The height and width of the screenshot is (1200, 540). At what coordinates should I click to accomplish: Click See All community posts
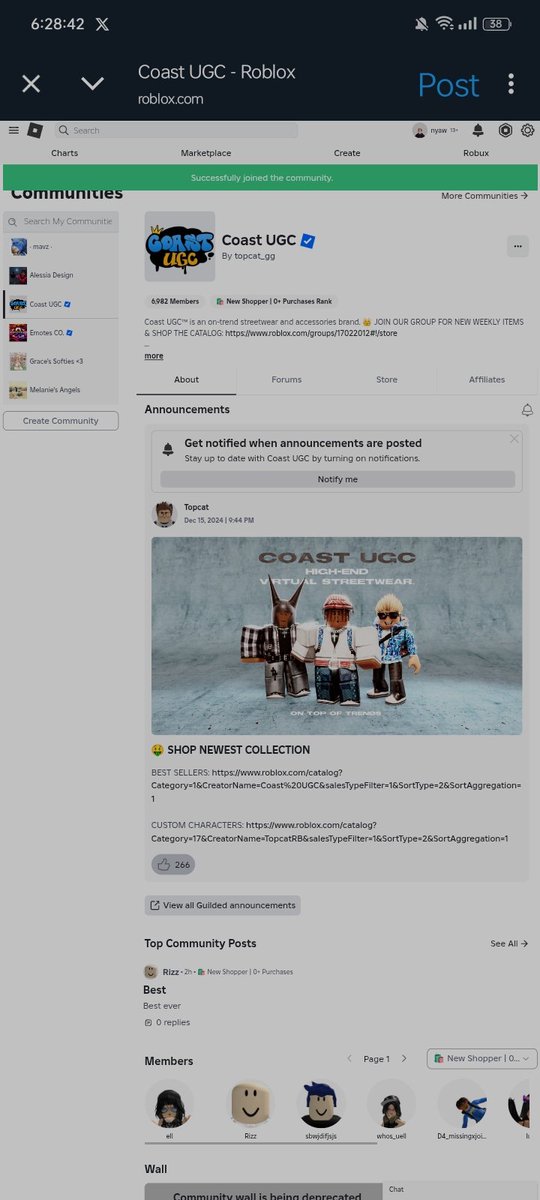coord(509,943)
